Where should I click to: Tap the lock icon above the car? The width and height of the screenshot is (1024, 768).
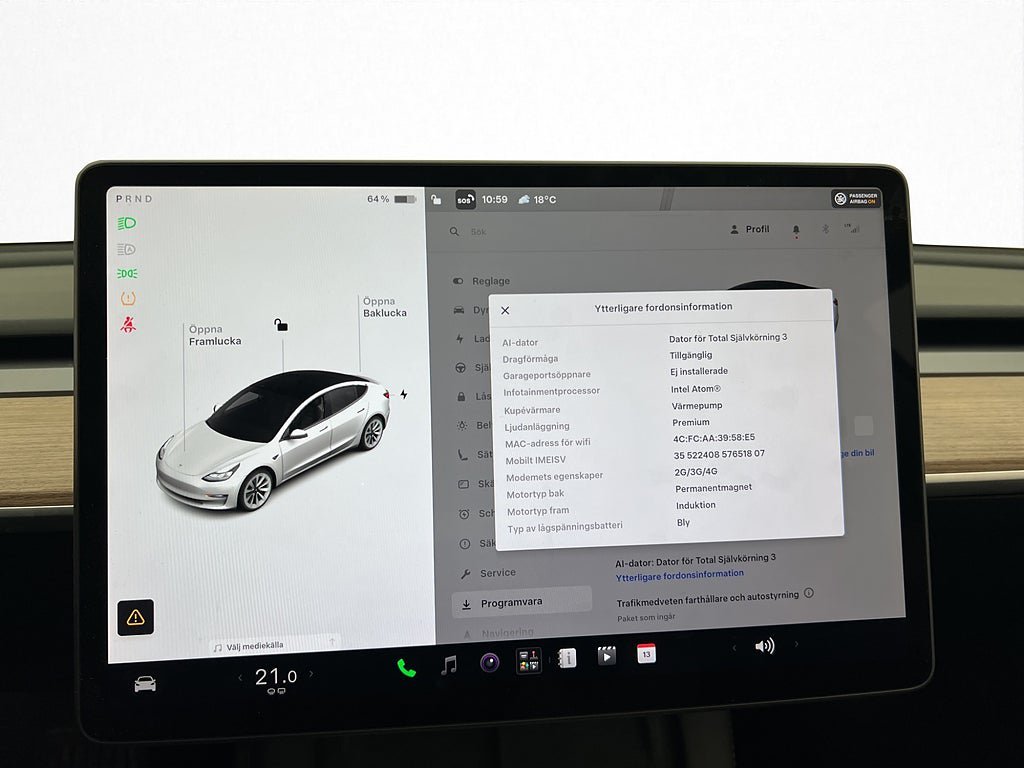281,325
